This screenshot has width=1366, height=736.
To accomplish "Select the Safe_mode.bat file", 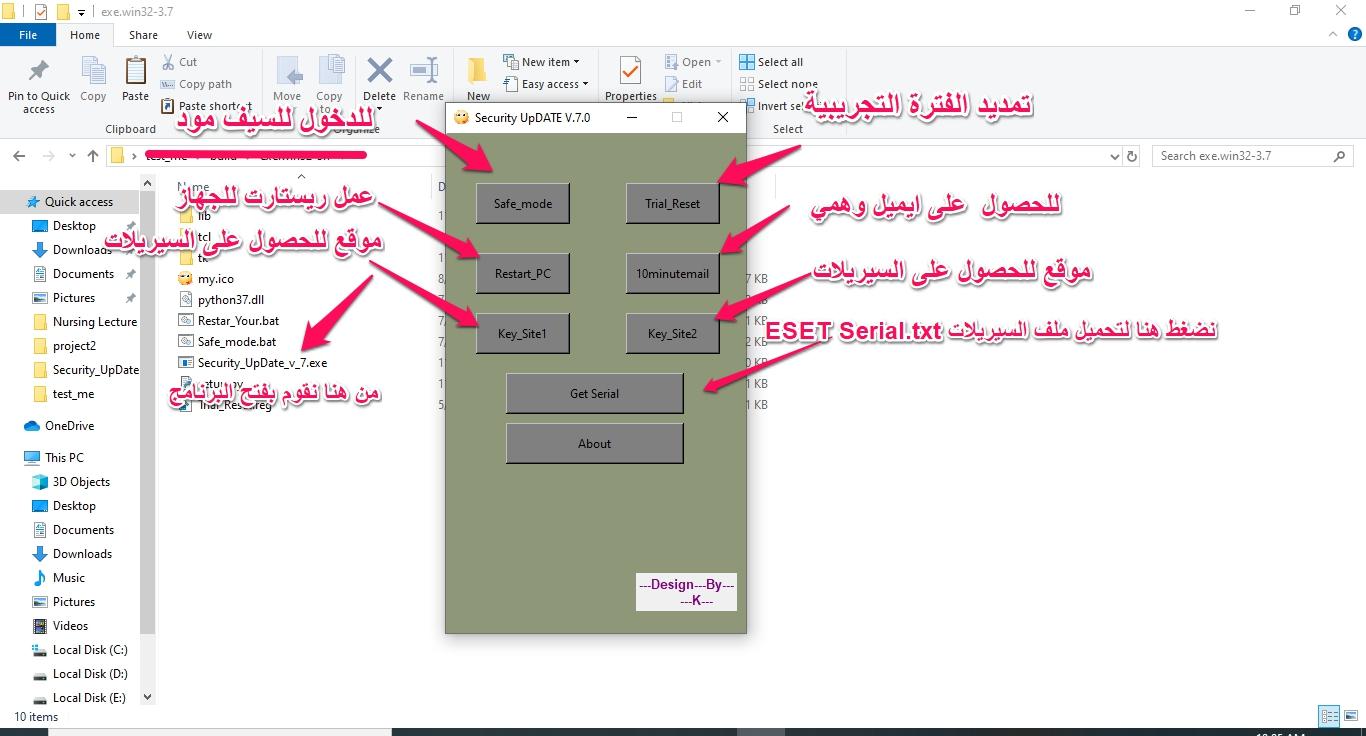I will [227, 341].
